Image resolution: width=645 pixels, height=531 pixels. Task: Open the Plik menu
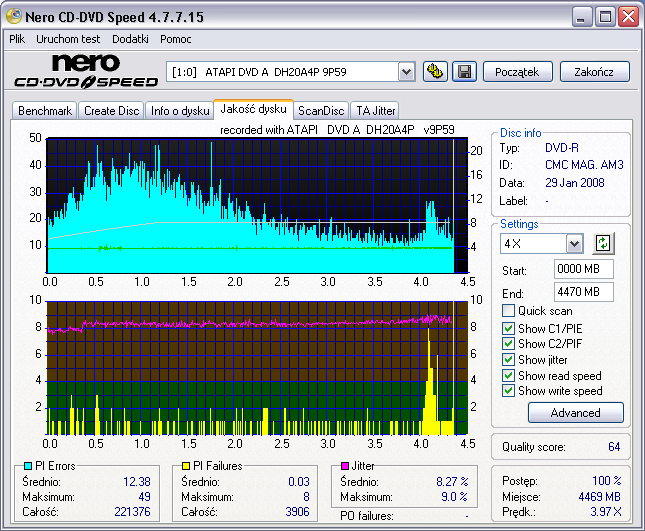click(x=17, y=39)
